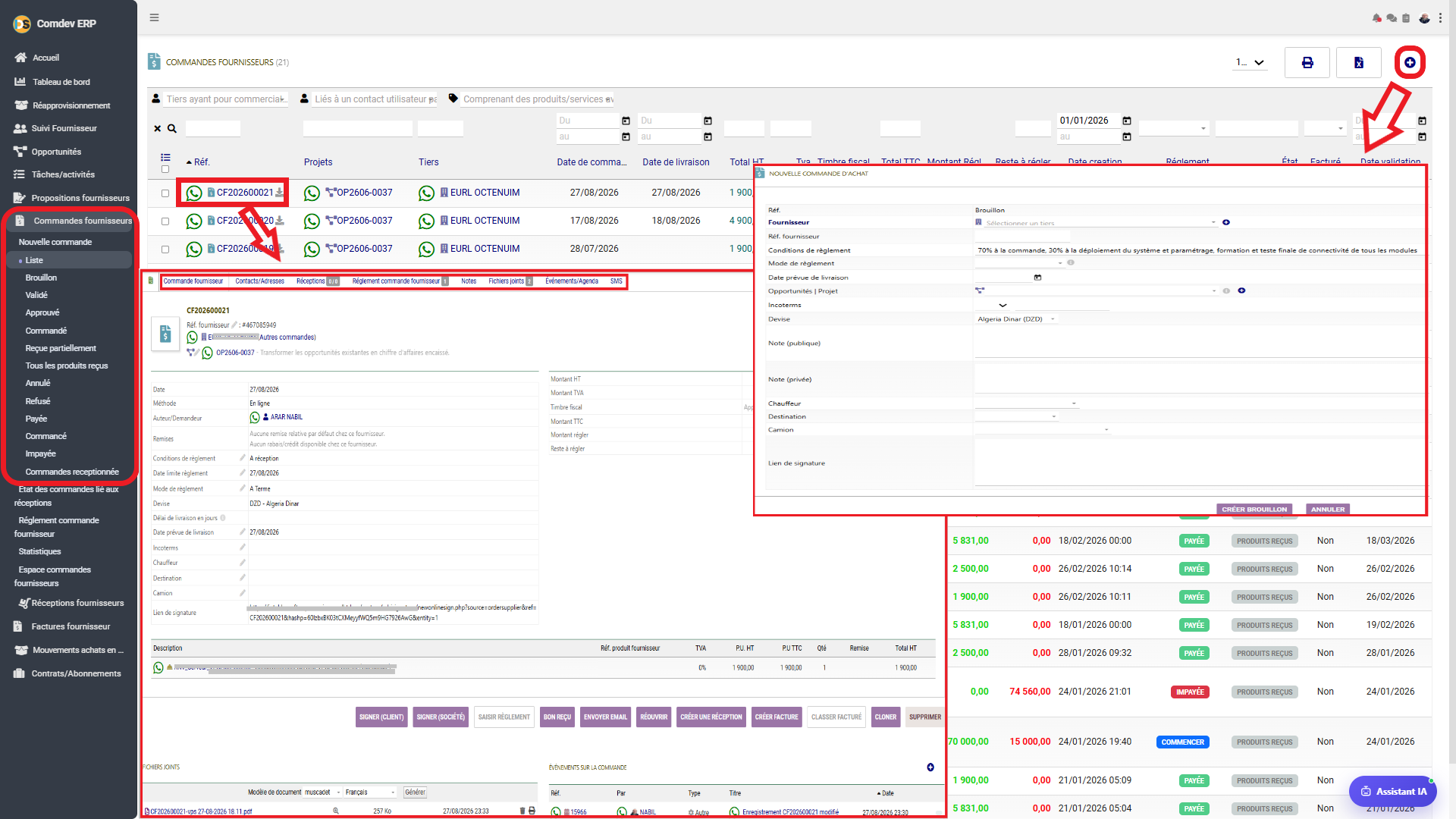1456x819 pixels.
Task: Click the CLONER button
Action: (885, 717)
